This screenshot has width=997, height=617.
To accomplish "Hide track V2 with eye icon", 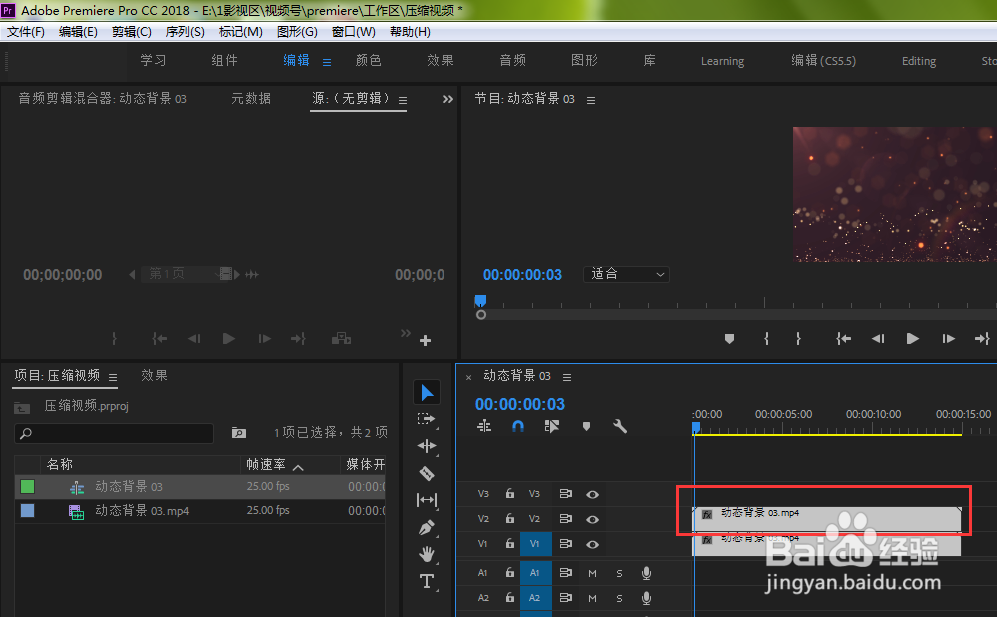I will [592, 519].
